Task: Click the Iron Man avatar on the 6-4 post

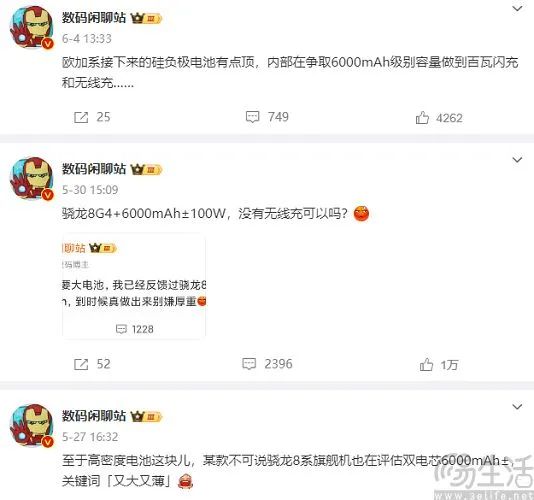Action: 32,27
